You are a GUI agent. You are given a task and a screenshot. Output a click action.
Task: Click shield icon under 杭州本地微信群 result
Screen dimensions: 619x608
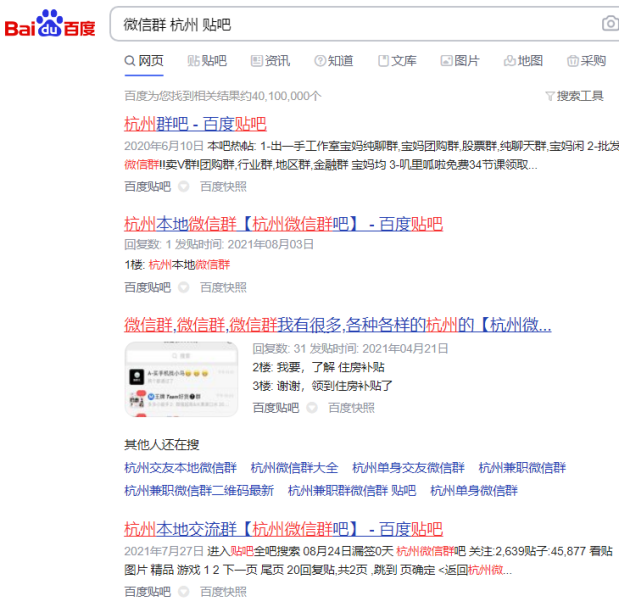[x=184, y=287]
